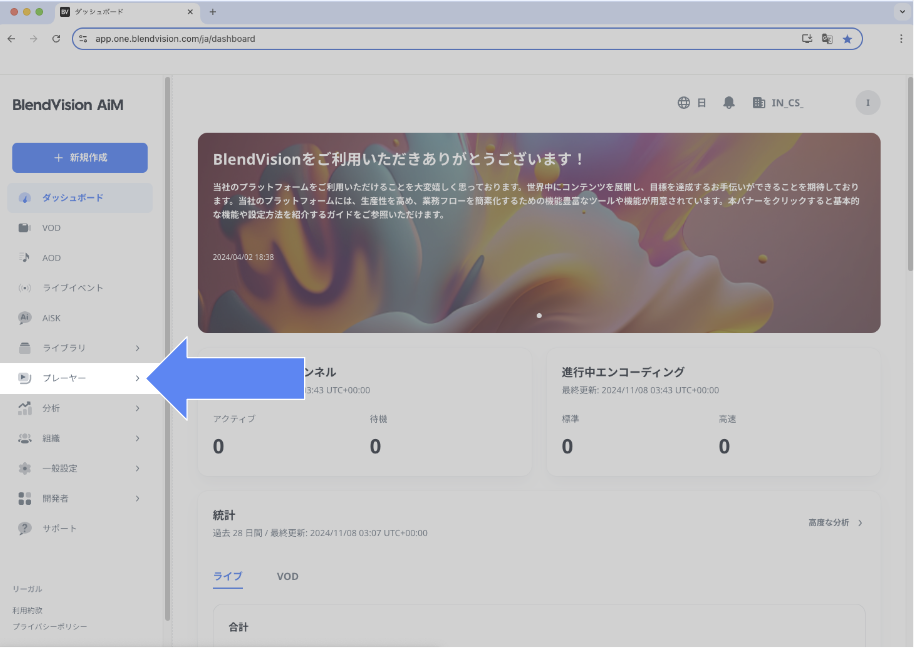Screen dimensions: 914x648
Task: Click the translate page icon
Action: point(827,39)
